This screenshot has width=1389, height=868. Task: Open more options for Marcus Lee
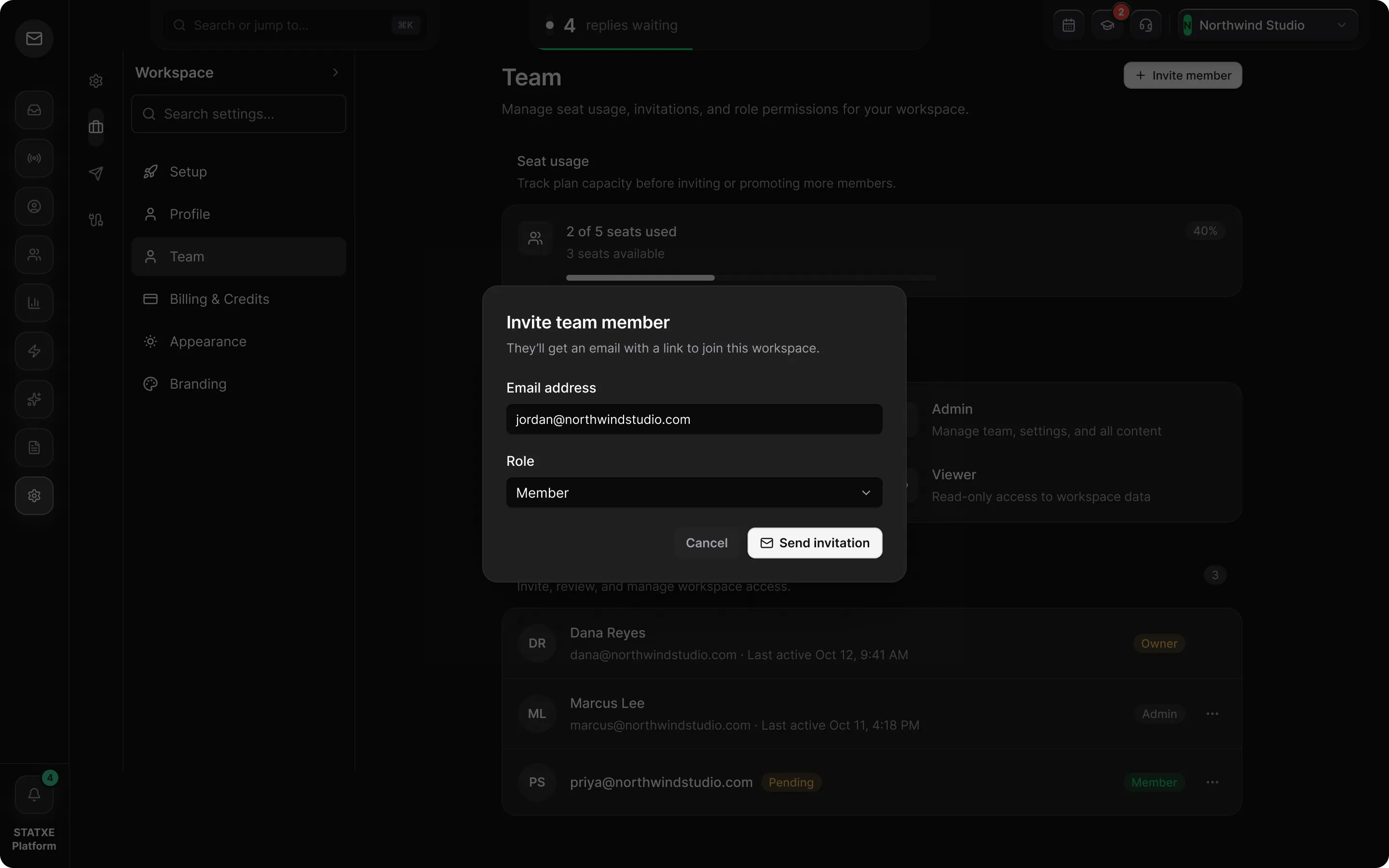click(1212, 714)
